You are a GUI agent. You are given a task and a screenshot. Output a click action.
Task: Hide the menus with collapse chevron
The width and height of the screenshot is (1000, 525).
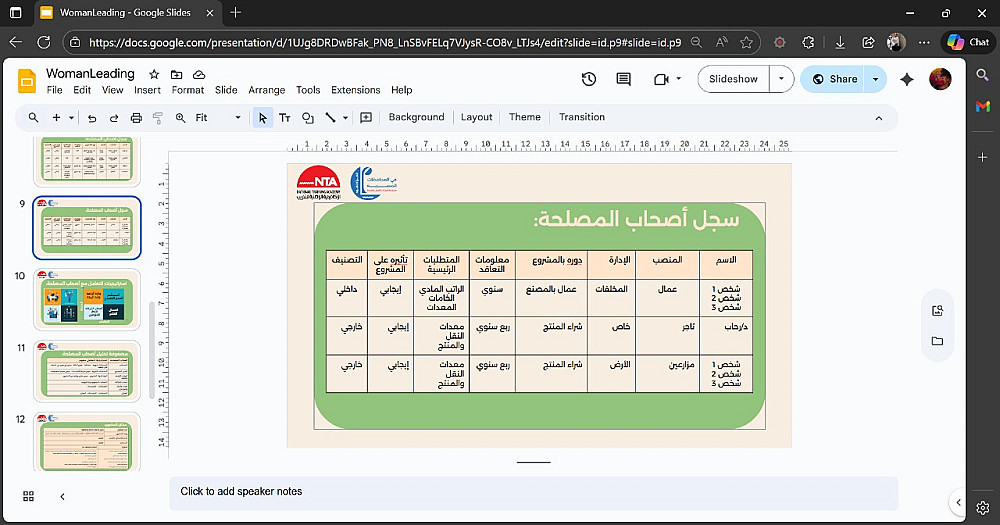tap(879, 118)
